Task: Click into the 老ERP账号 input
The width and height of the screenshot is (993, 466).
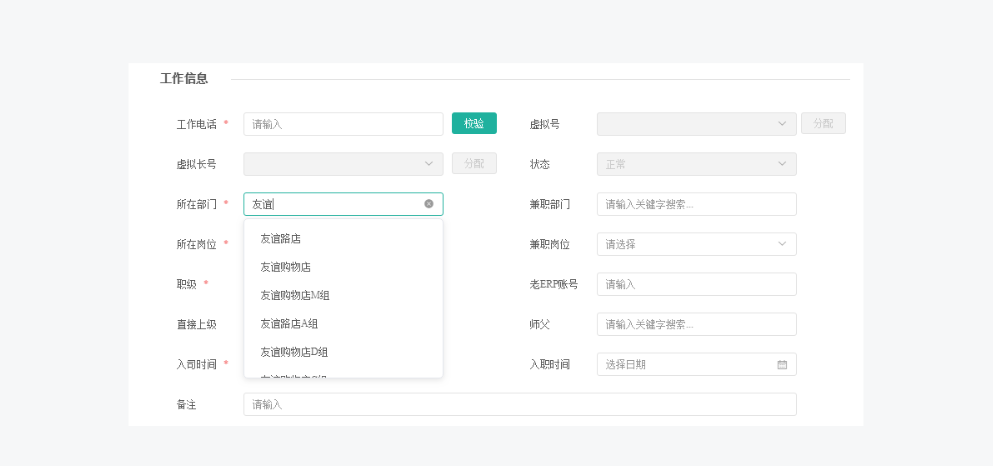Action: tap(696, 284)
